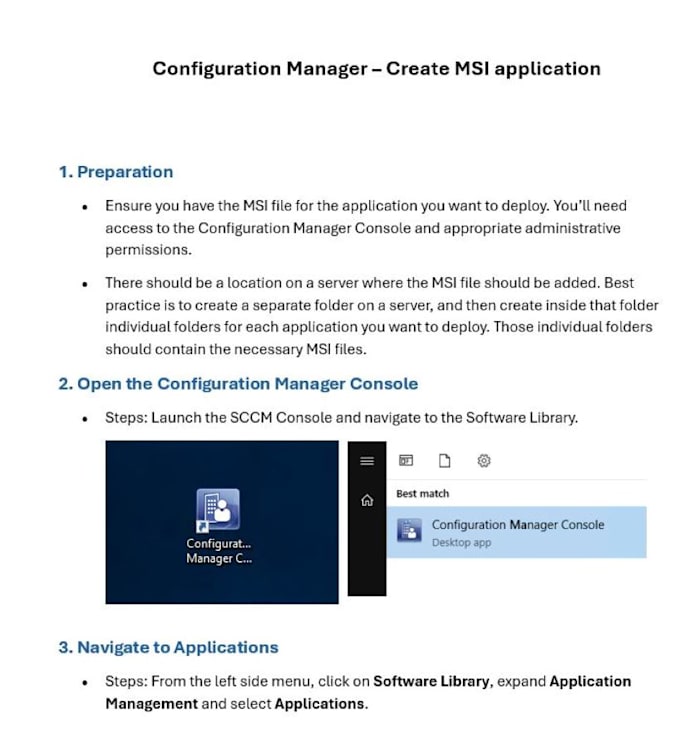
Task: Click the '1. Preparation' heading
Action: 116,172
